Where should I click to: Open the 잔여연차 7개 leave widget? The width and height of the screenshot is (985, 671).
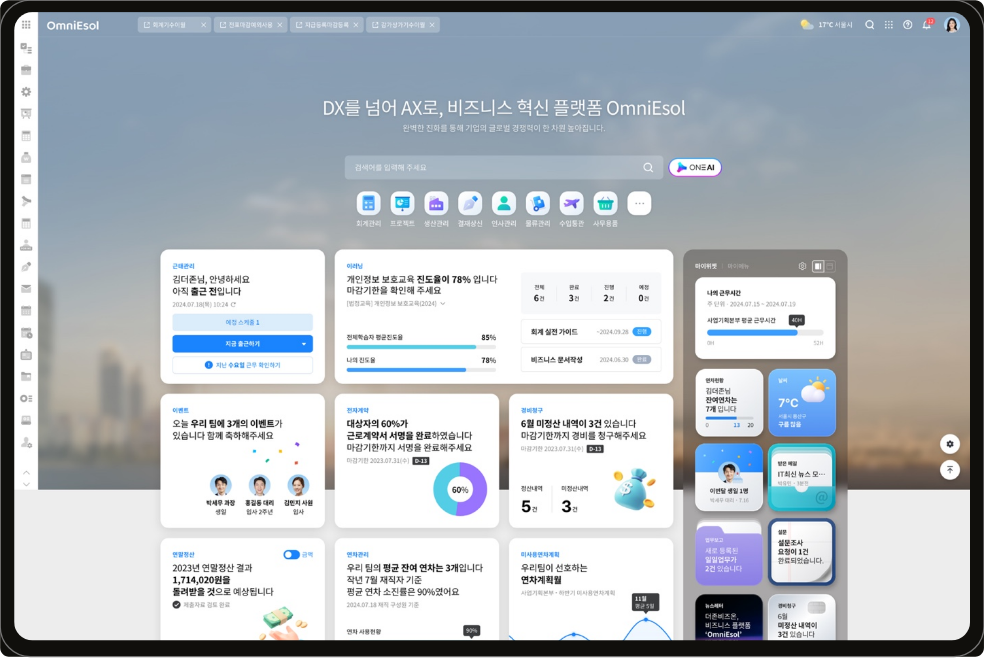point(729,403)
